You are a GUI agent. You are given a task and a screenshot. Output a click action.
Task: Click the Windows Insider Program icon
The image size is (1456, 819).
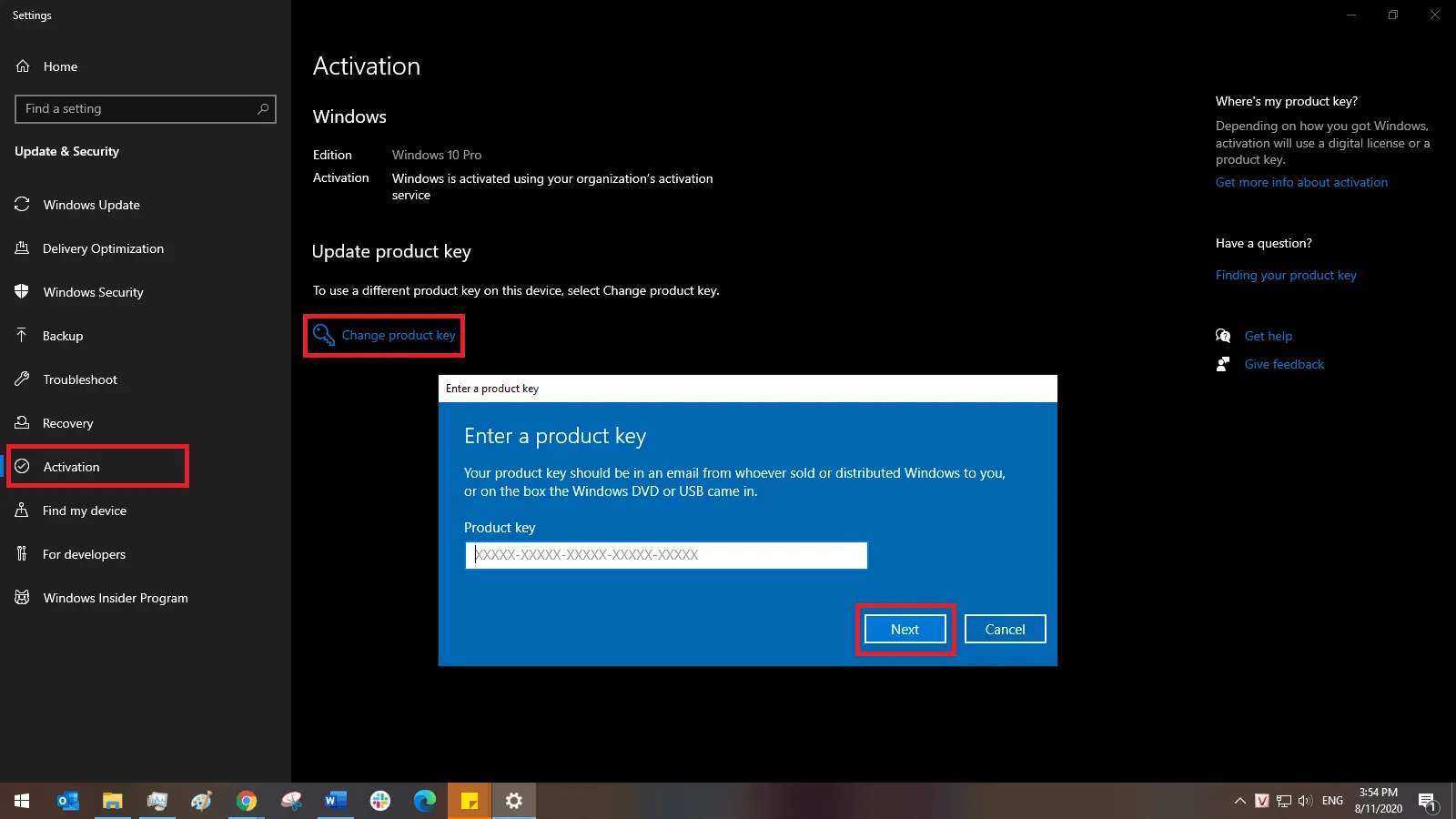[23, 598]
